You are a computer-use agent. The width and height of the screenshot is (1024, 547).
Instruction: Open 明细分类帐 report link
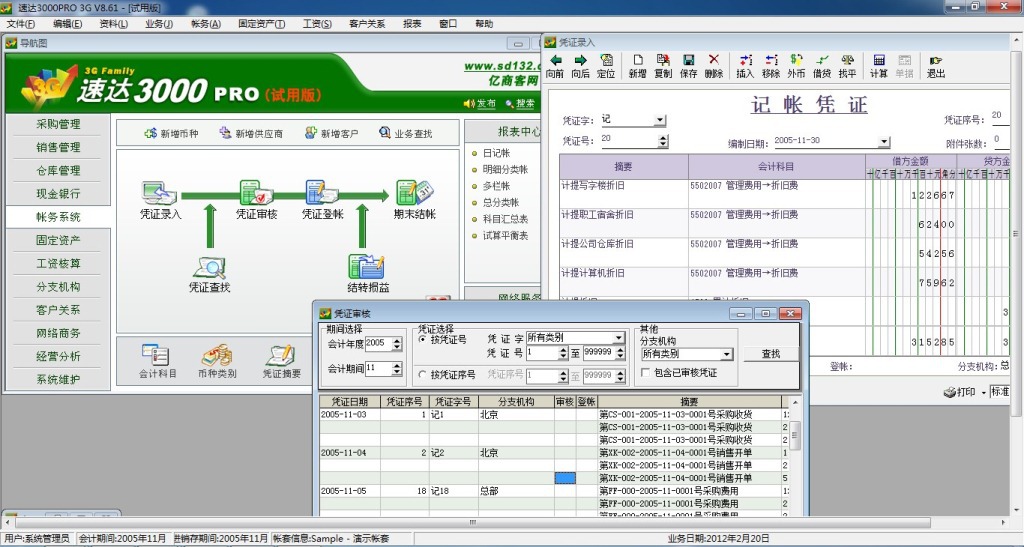pos(505,169)
